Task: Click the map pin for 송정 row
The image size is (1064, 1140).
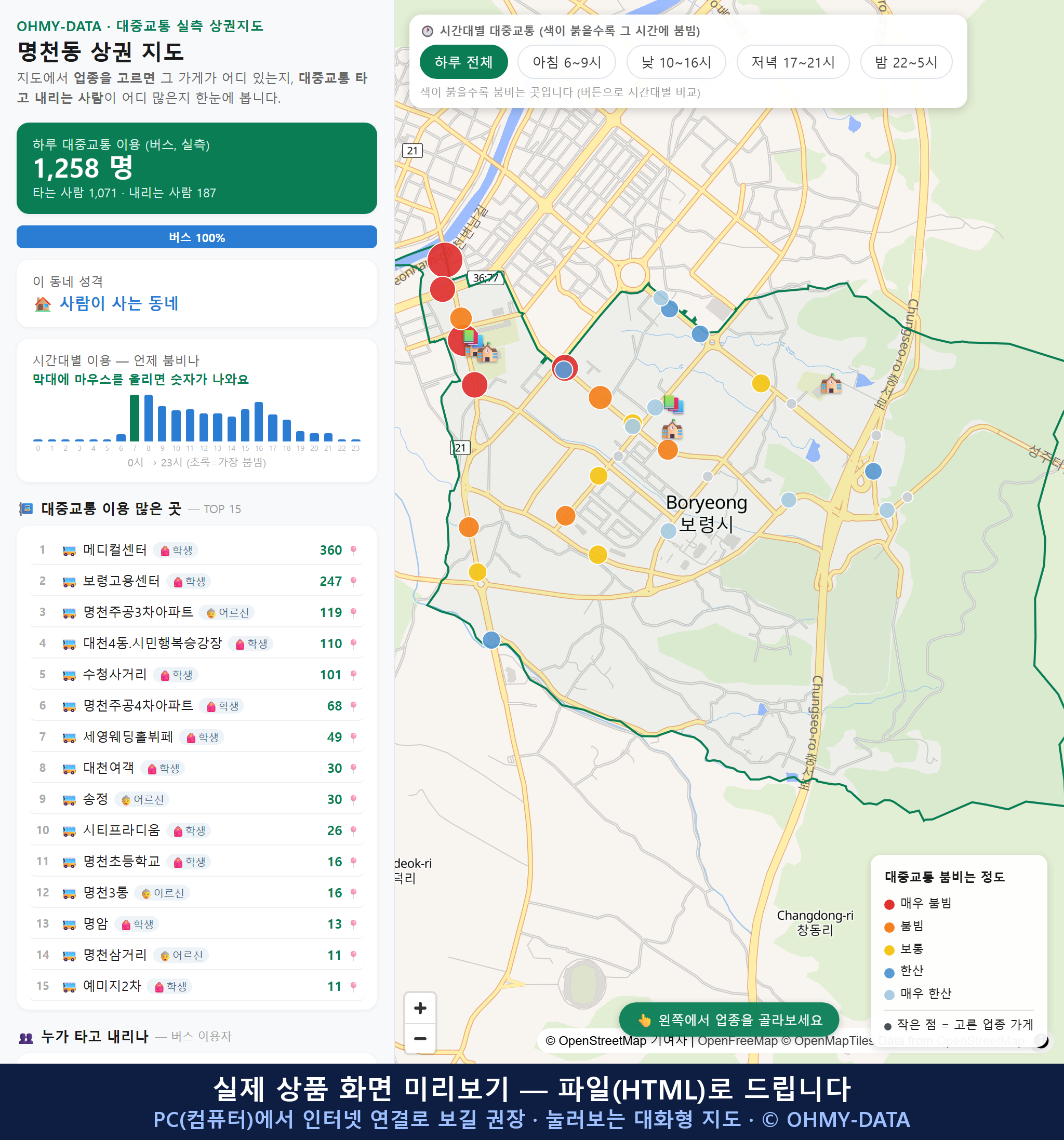Action: [353, 799]
